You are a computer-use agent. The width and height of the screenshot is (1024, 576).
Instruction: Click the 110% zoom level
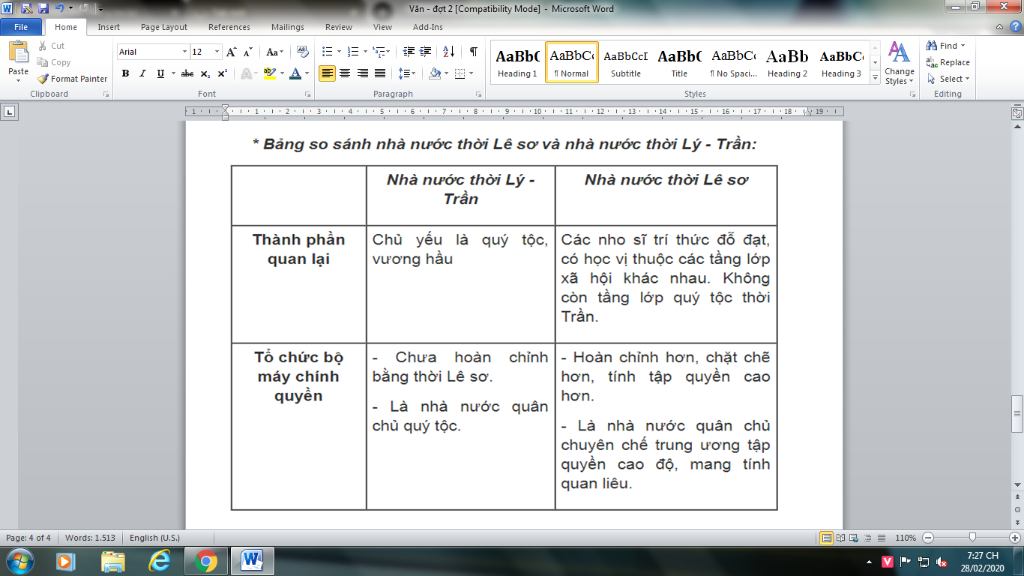[905, 537]
